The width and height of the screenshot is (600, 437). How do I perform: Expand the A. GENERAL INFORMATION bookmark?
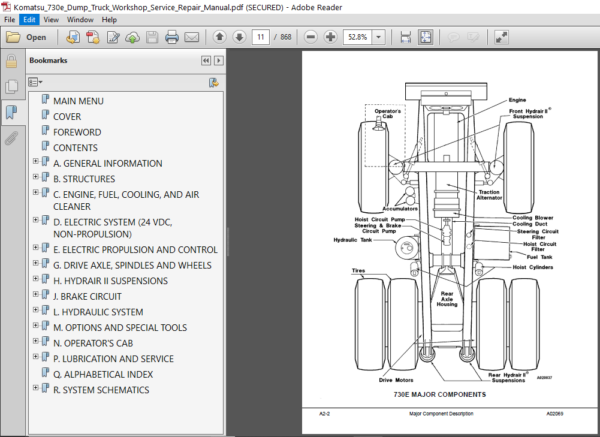point(35,161)
